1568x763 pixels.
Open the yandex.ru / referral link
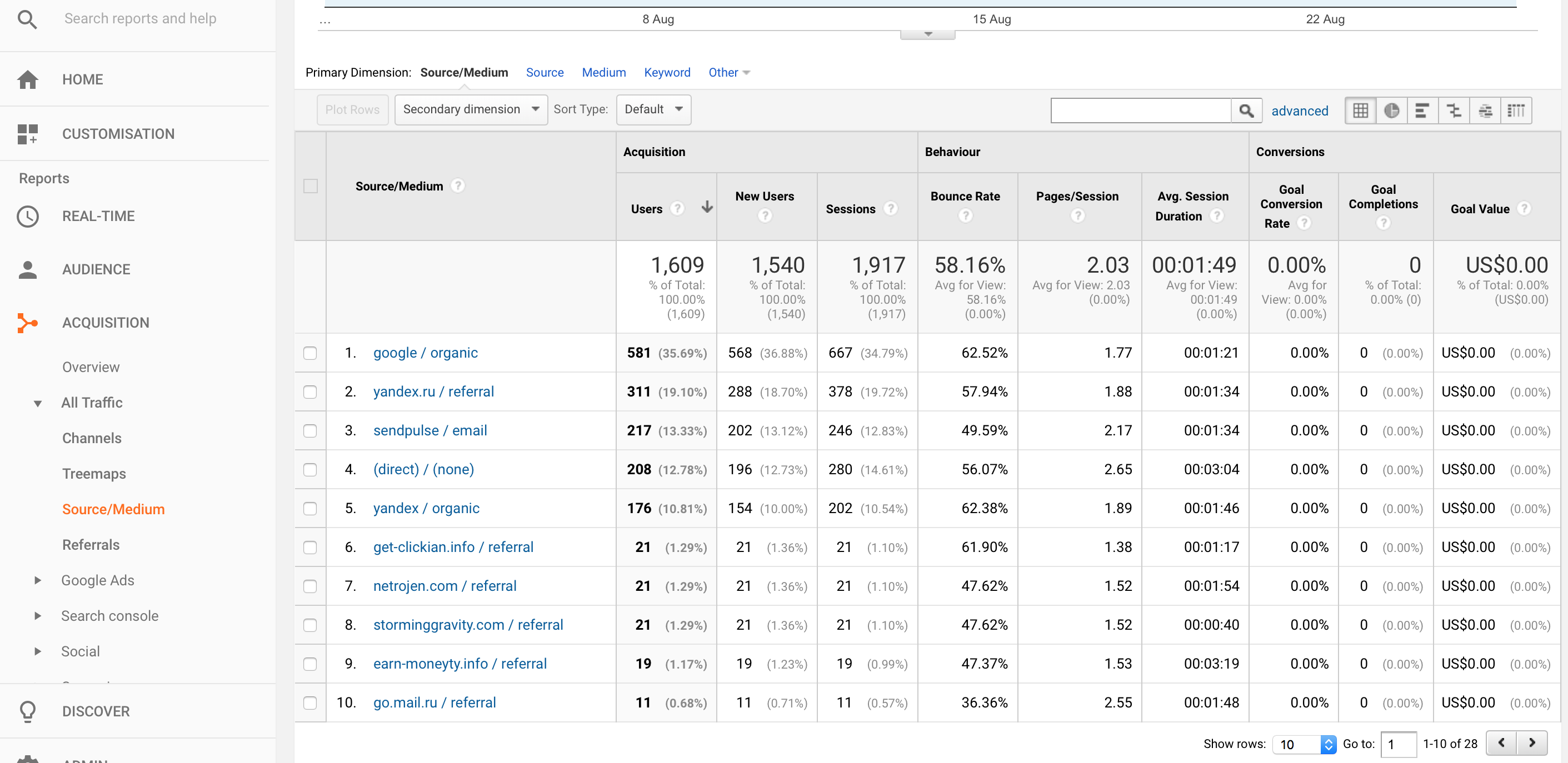(433, 391)
